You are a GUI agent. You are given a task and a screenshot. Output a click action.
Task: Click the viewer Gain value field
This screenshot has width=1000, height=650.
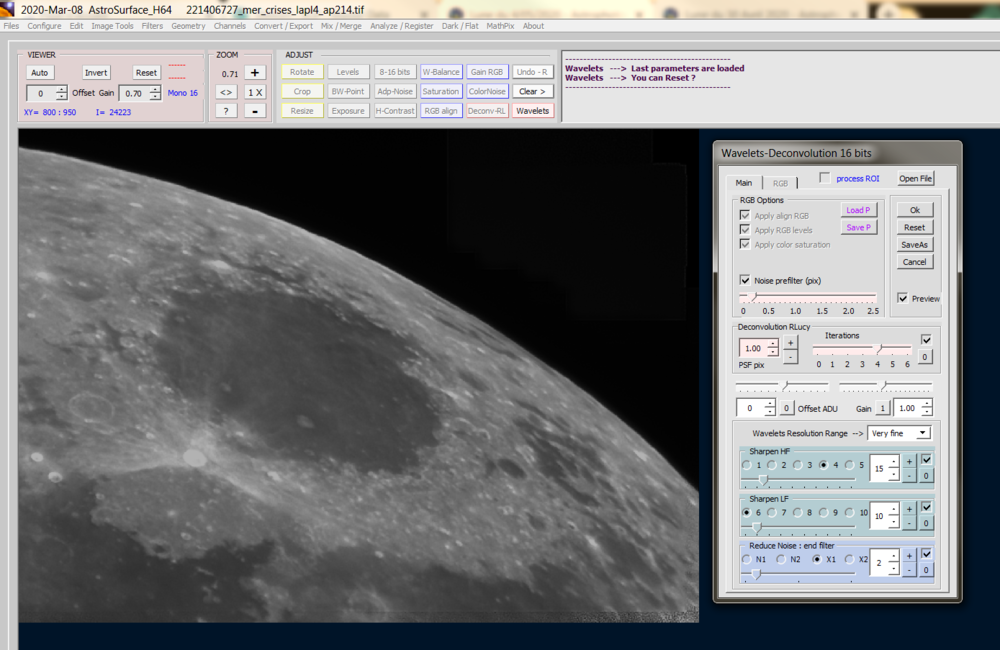(x=135, y=93)
